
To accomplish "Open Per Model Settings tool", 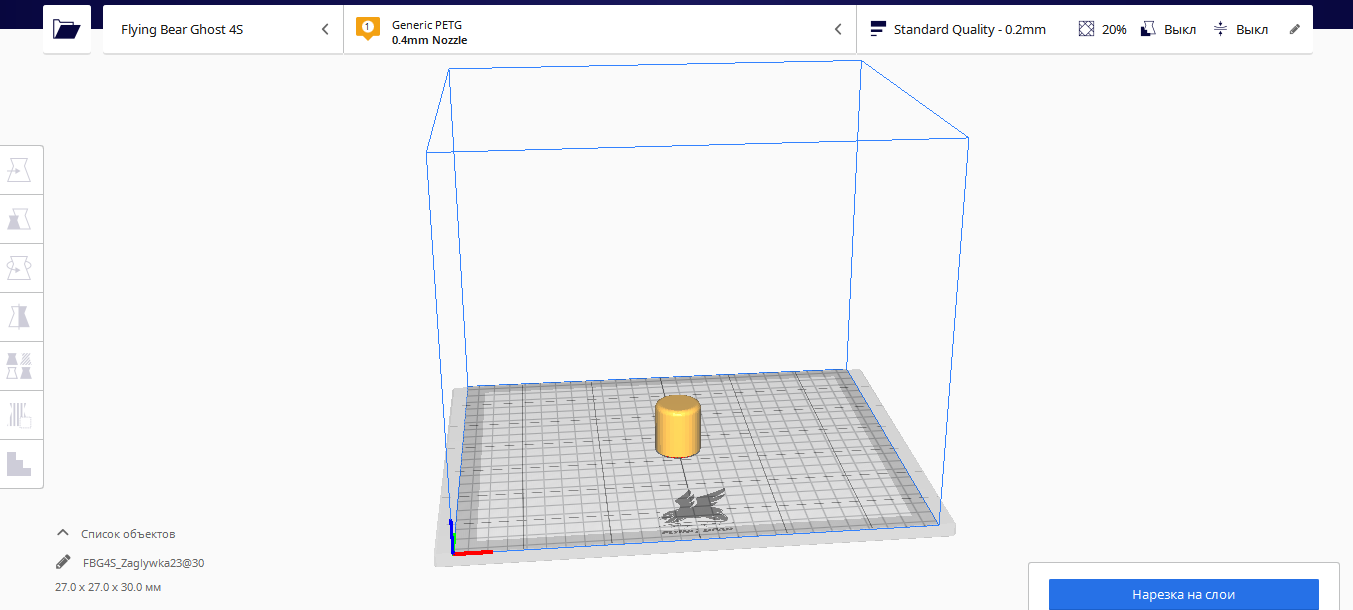I will pos(21,366).
